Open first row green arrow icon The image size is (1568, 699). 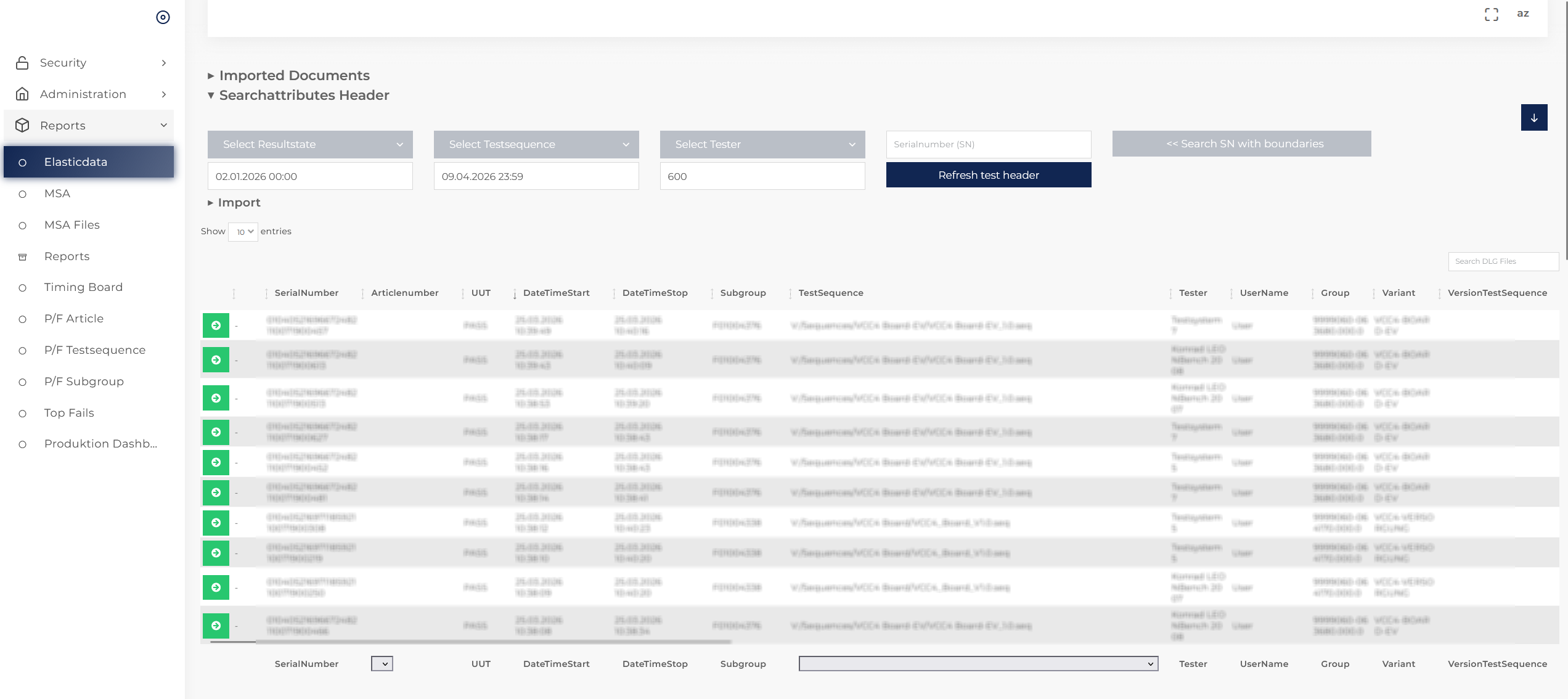216,325
